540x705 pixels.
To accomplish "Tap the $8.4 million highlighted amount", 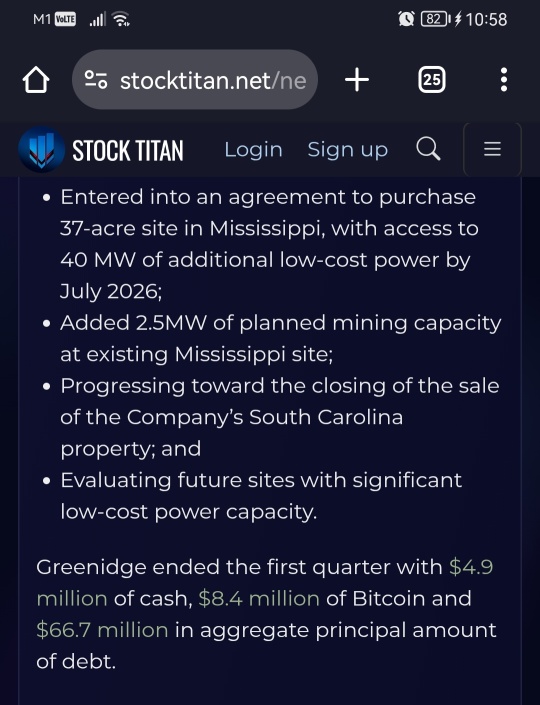I will (x=259, y=598).
